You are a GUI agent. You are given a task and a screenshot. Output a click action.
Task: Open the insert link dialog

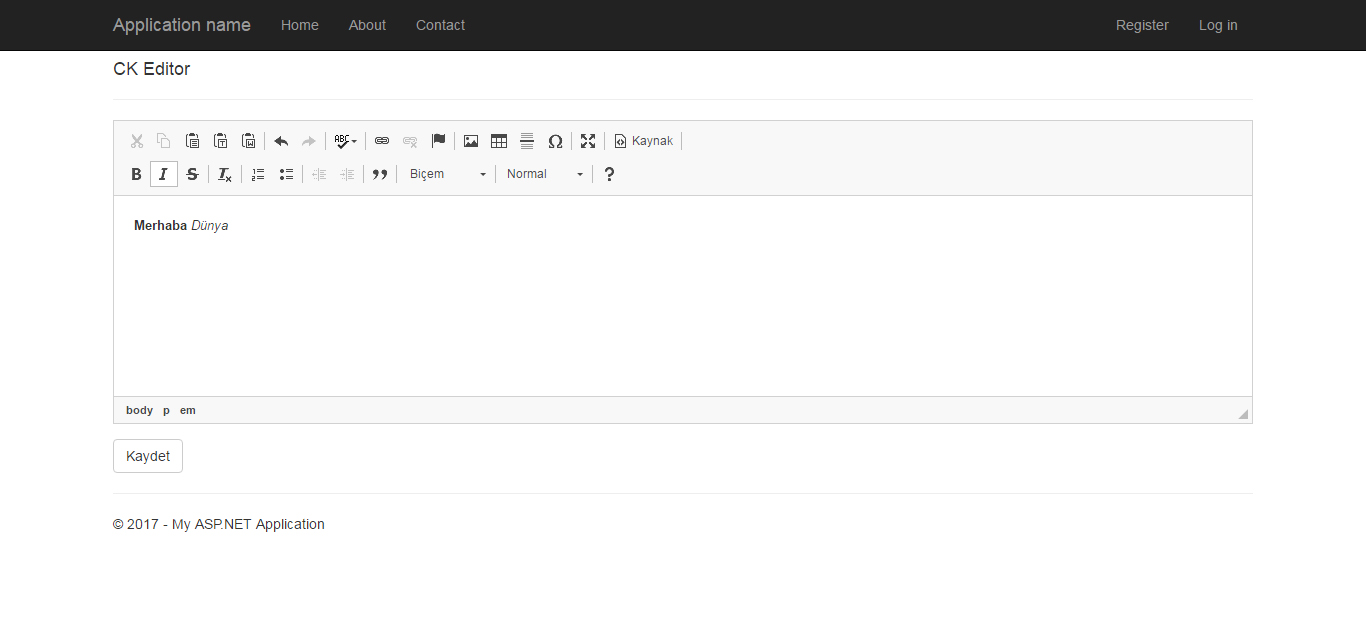click(x=382, y=141)
